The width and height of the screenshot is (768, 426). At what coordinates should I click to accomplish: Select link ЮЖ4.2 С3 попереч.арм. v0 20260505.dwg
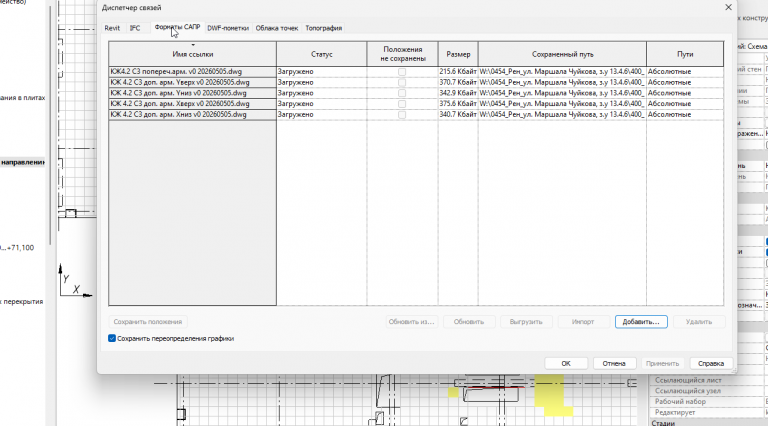click(x=192, y=71)
